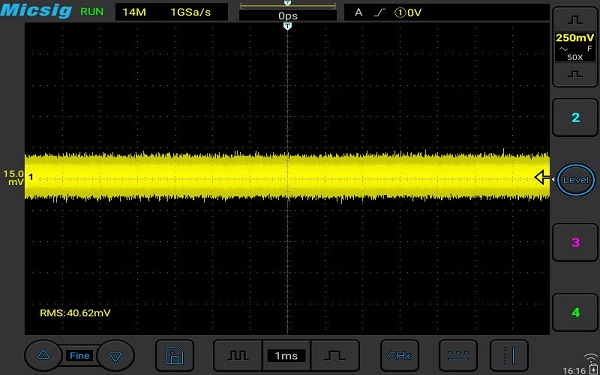Tap the fine adjust up triangle button
The height and width of the screenshot is (375, 600).
coord(43,355)
